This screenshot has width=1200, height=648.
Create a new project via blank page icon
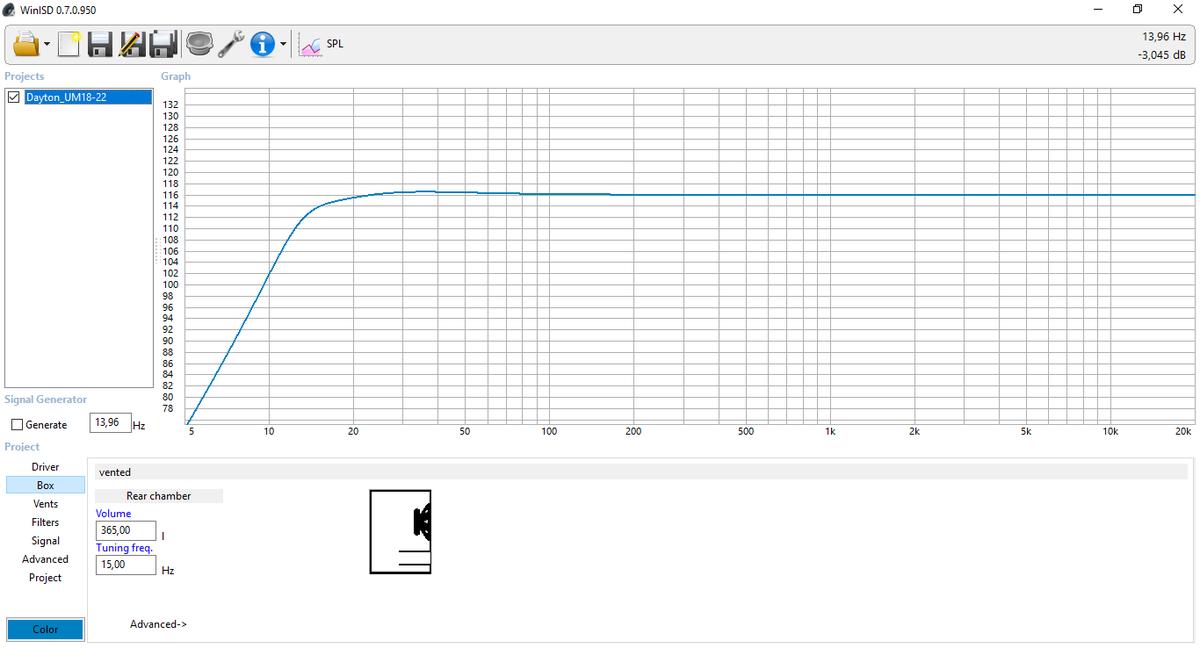(69, 44)
